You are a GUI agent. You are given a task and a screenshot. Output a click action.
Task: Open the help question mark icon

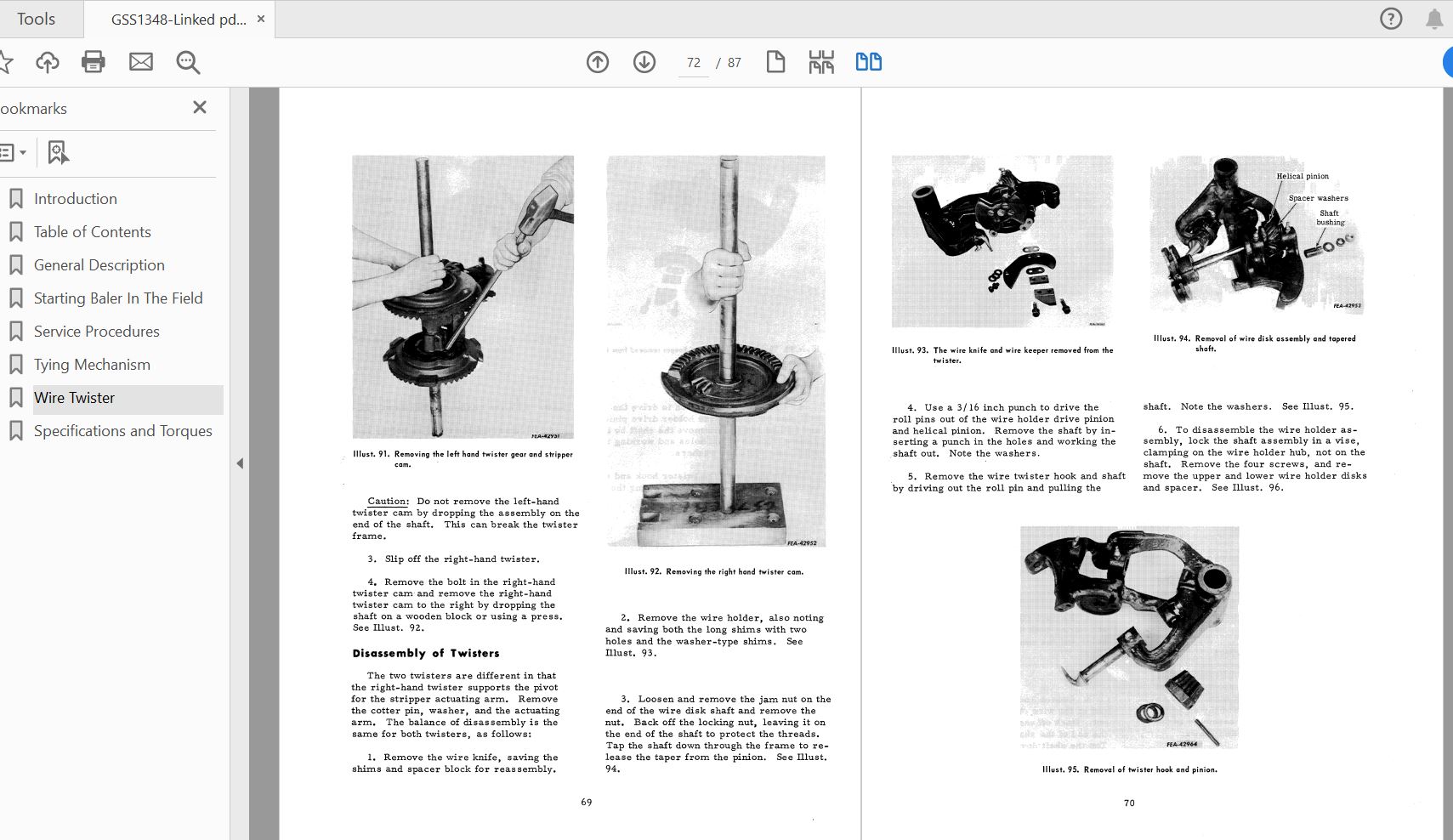pos(1391,19)
